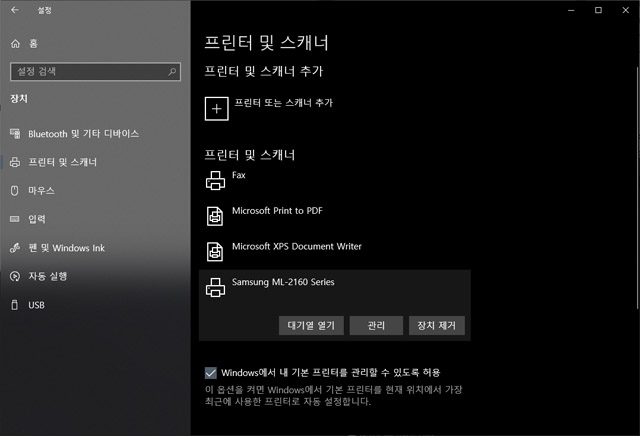Click the plus icon to add printer
Image resolution: width=640 pixels, height=436 pixels.
click(x=216, y=109)
